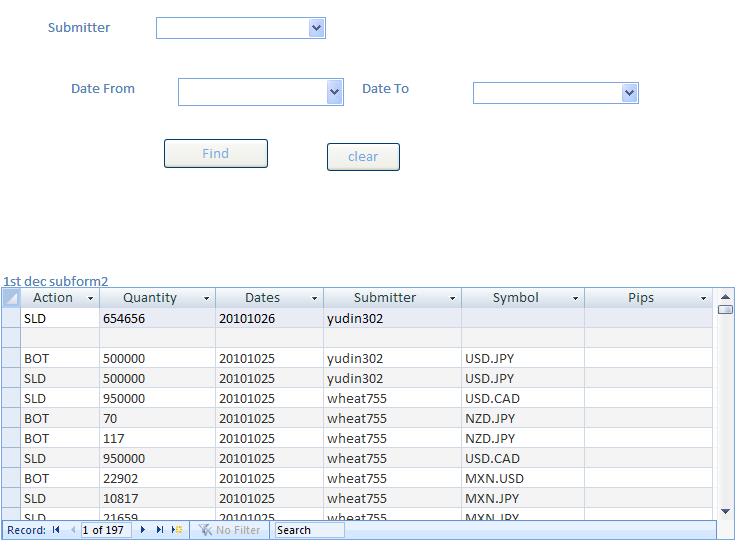Jump to last record in navigation bar

(160, 530)
